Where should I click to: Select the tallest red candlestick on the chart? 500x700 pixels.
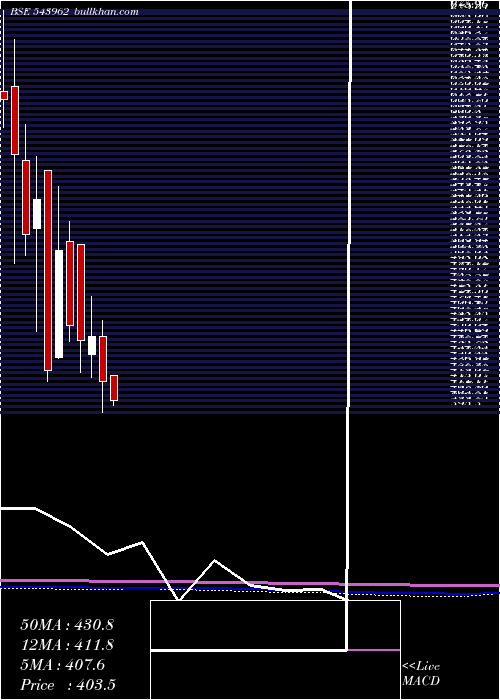(48, 271)
